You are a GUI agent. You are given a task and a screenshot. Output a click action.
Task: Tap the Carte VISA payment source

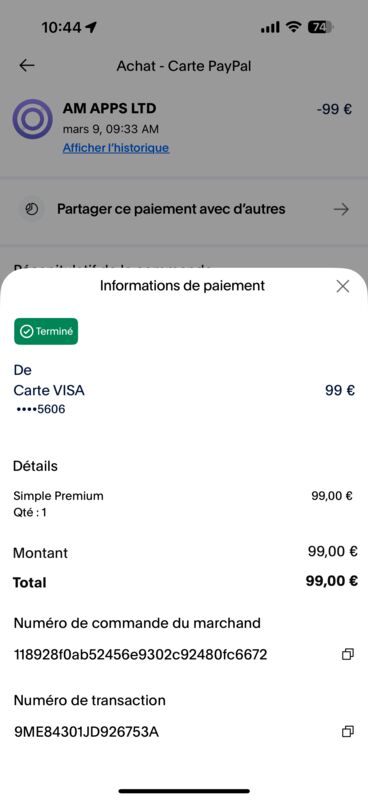point(49,391)
